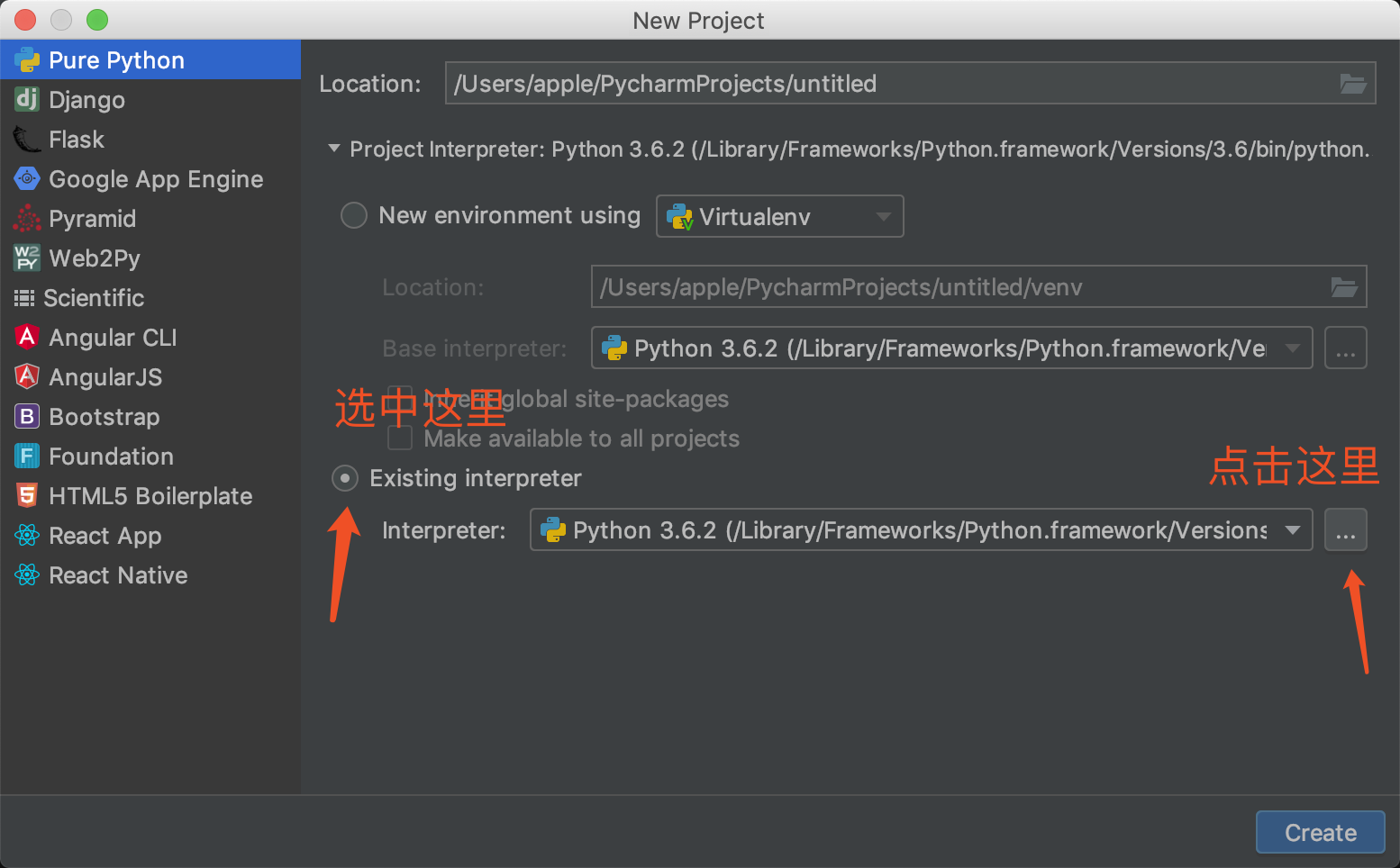Click Virtualenv python icon in dropdown
The width and height of the screenshot is (1400, 868).
(x=680, y=217)
